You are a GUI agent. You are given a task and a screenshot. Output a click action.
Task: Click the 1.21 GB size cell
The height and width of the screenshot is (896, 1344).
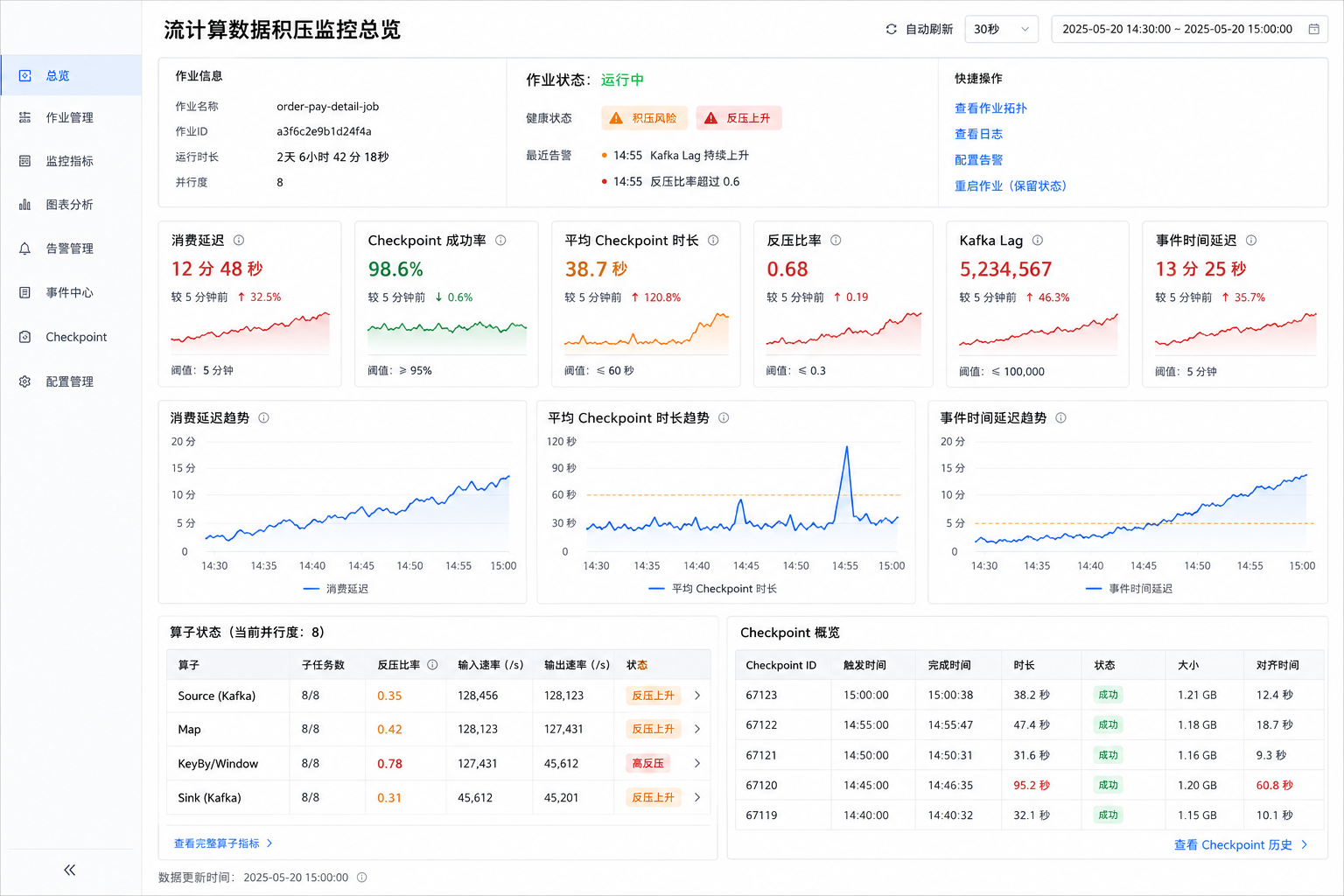[1197, 696]
